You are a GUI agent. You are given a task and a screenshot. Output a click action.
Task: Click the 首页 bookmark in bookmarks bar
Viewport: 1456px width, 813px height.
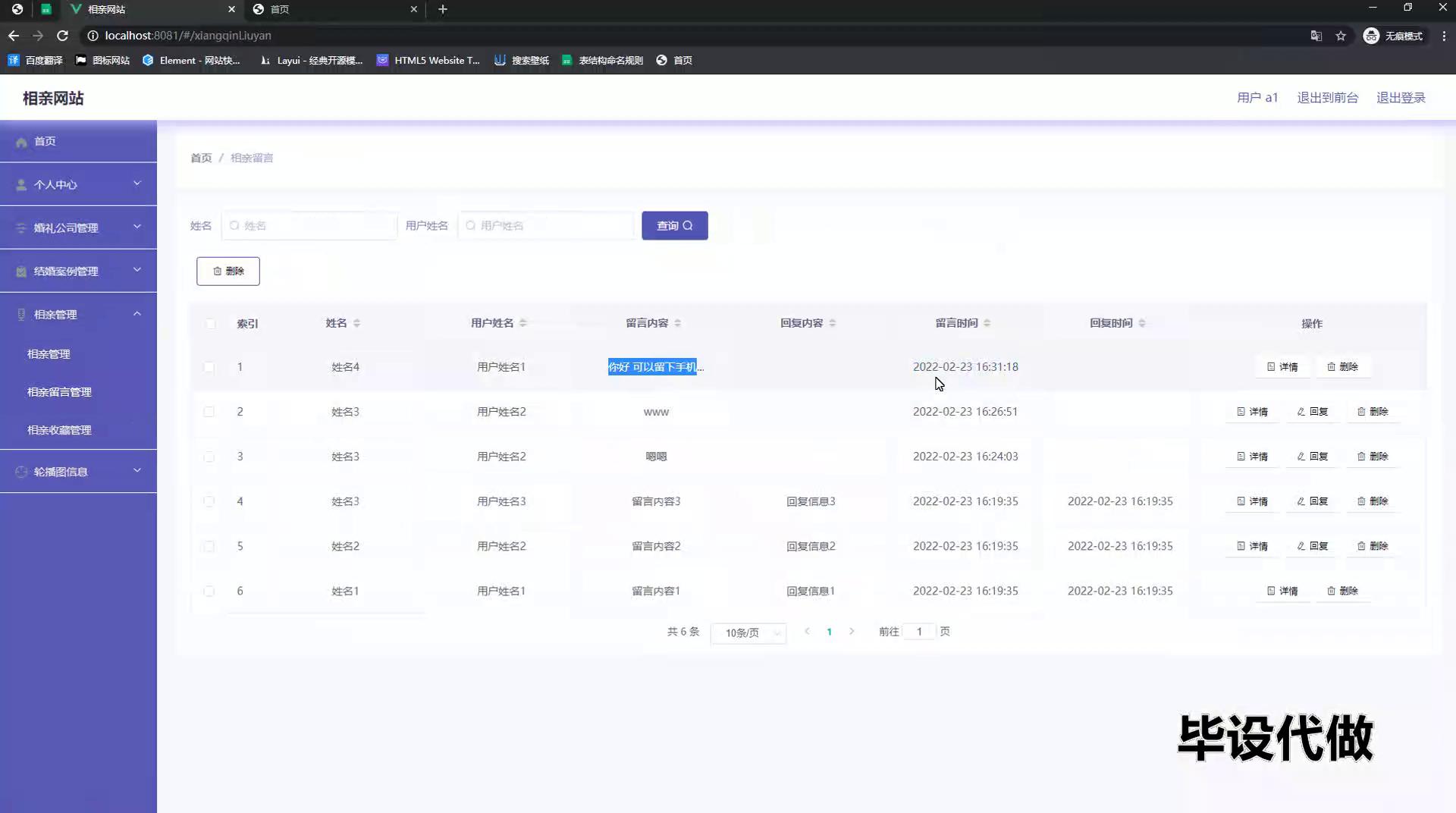pos(674,60)
